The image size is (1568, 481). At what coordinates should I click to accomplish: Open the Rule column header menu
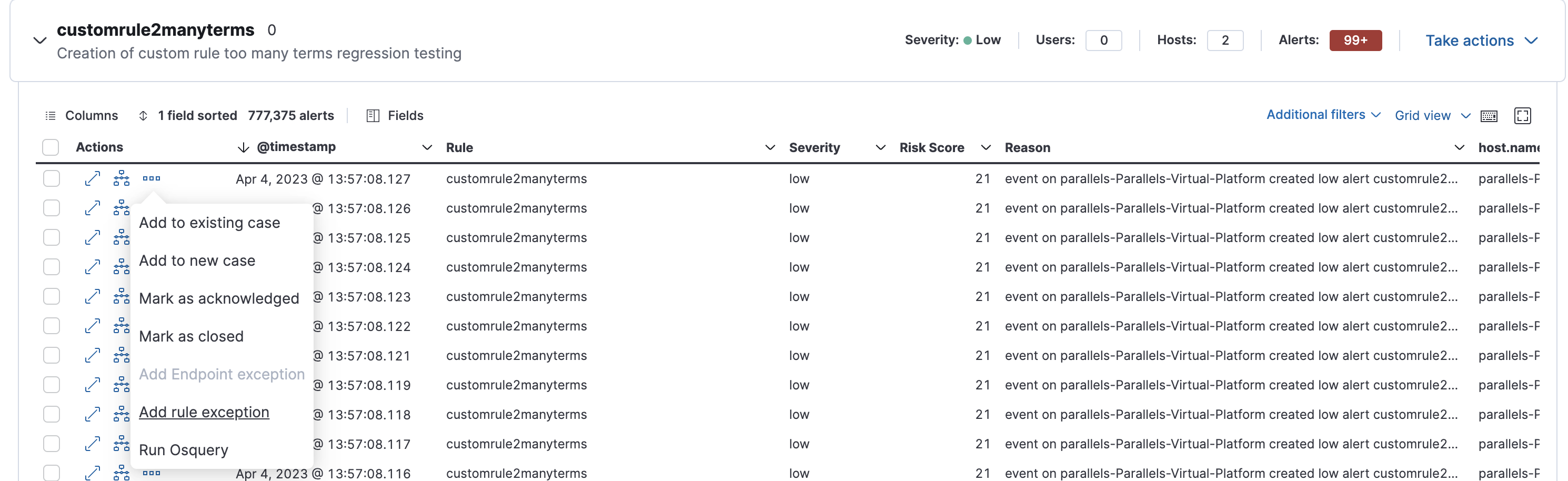(771, 147)
